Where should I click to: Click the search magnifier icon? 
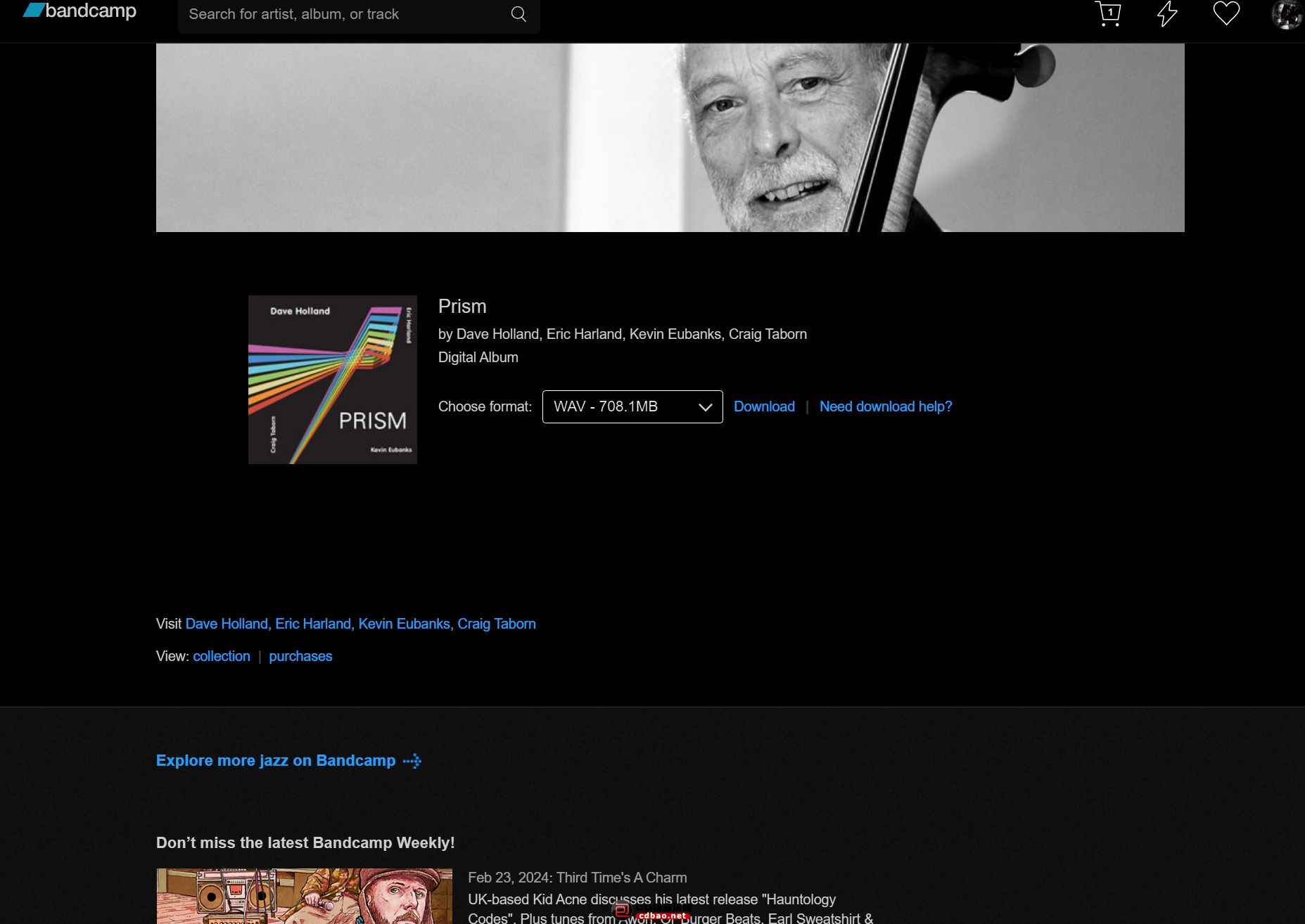[x=518, y=14]
